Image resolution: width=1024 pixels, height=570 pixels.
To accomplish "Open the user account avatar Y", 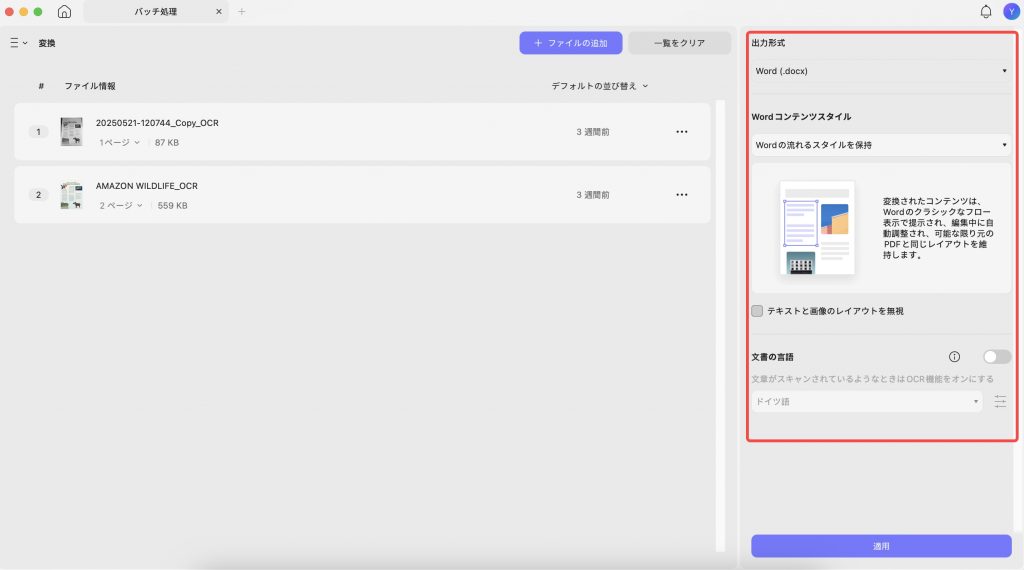I will pos(1011,12).
